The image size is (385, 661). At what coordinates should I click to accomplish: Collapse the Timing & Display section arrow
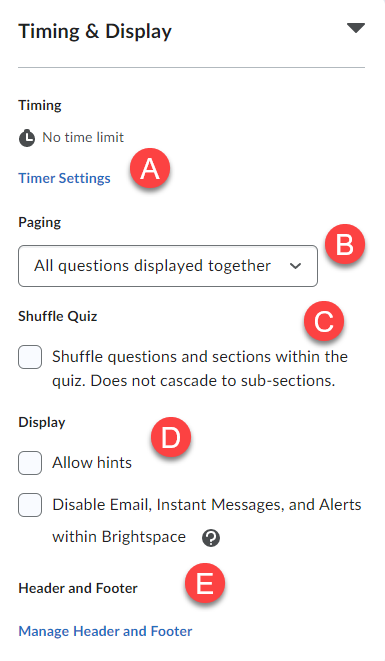pyautogui.click(x=355, y=28)
